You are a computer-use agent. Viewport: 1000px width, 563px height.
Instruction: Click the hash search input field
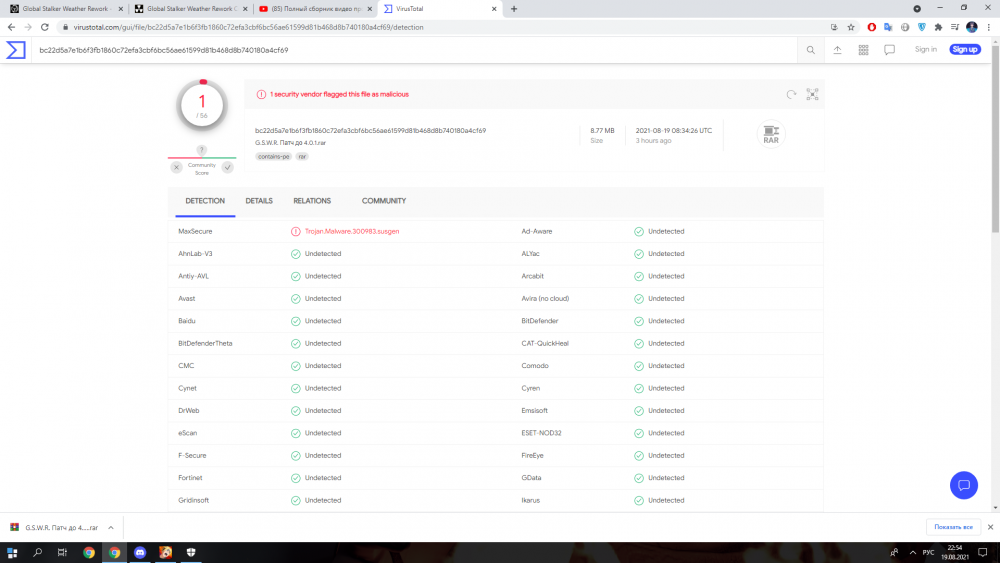400,50
